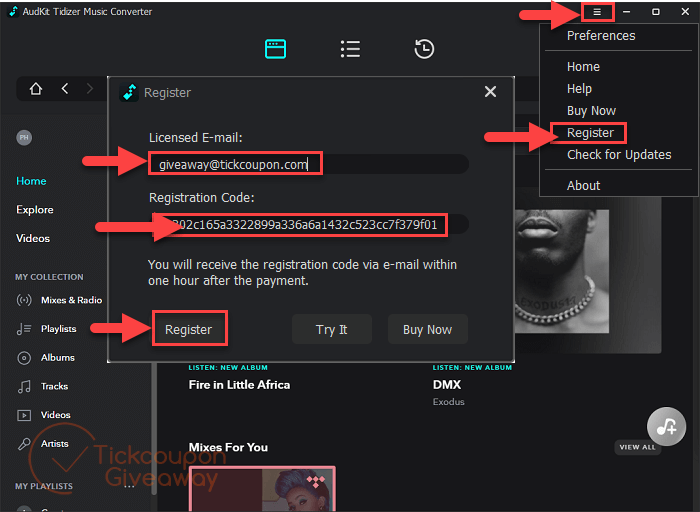Viewport: 700px width, 512px height.
Task: Open the hamburger menu icon in title bar
Action: coord(597,12)
